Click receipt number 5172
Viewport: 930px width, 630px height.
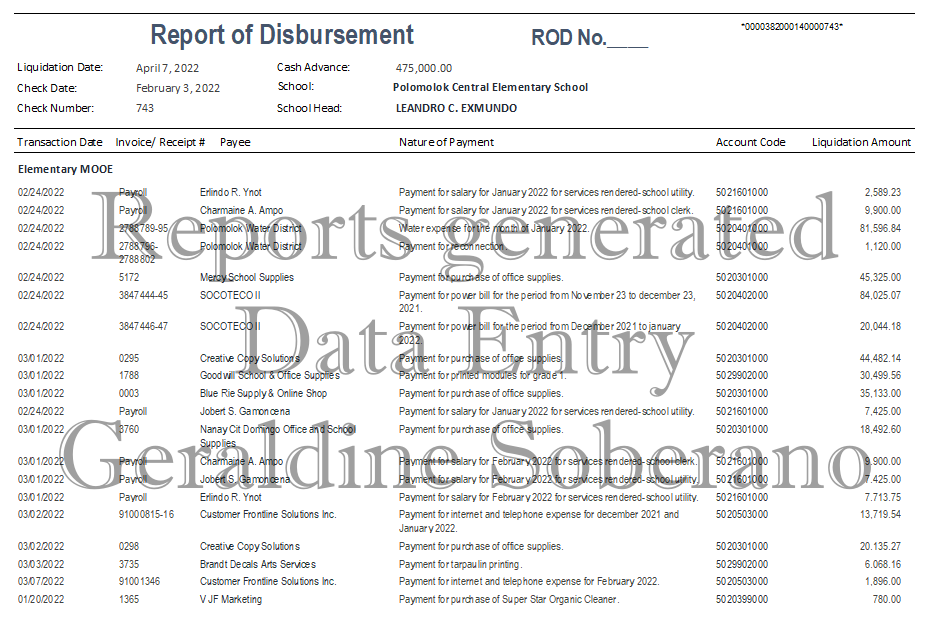tap(129, 277)
